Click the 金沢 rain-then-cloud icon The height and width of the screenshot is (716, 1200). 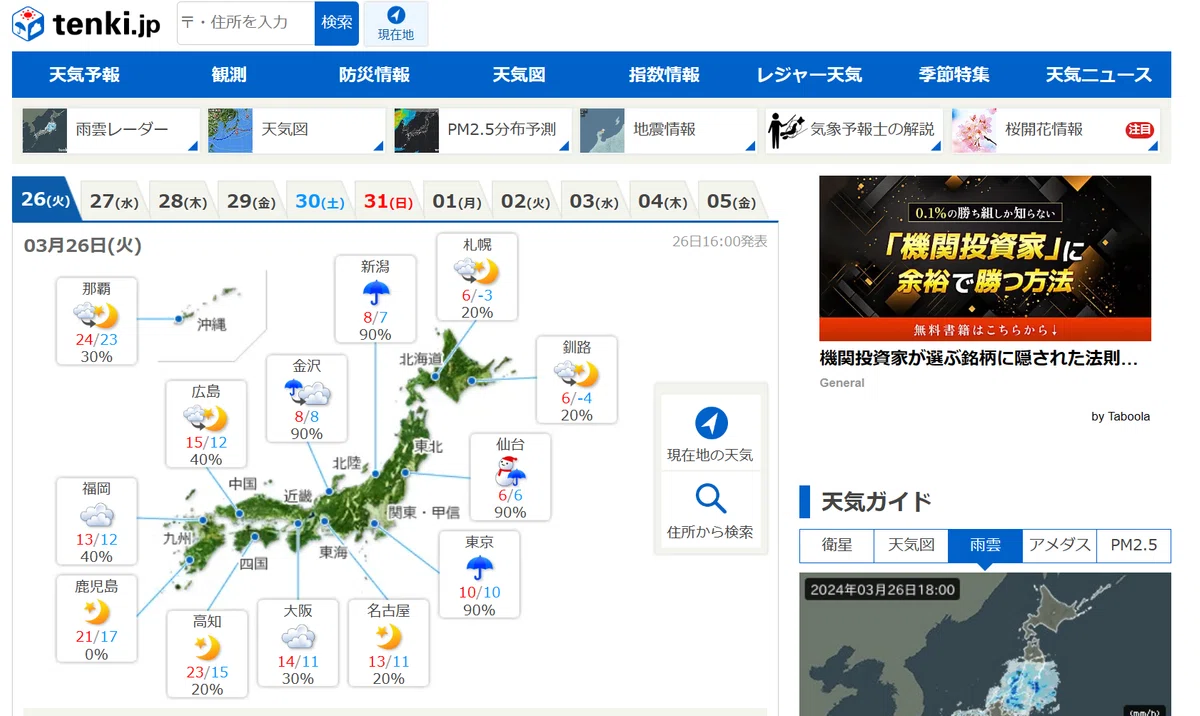click(x=307, y=392)
